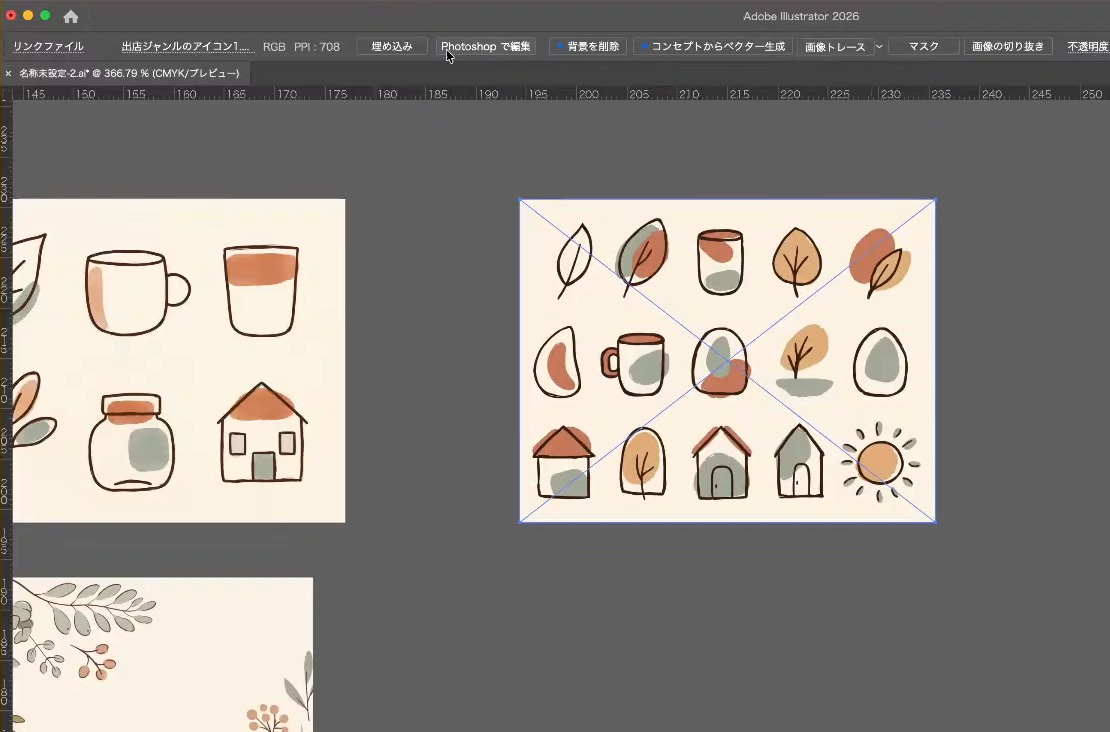
Task: Close the 名称未設定-2.ai document tab
Action: [8, 73]
